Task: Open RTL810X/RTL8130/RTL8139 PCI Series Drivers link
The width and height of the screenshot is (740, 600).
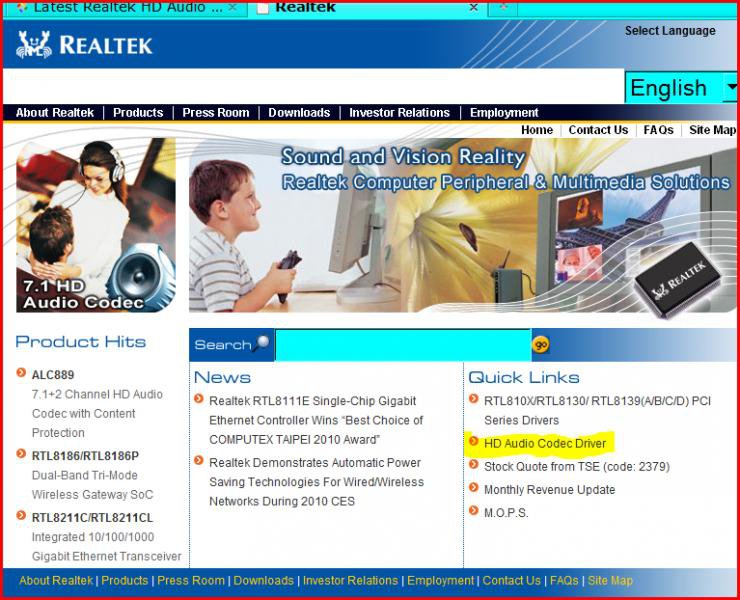Action: (x=597, y=411)
